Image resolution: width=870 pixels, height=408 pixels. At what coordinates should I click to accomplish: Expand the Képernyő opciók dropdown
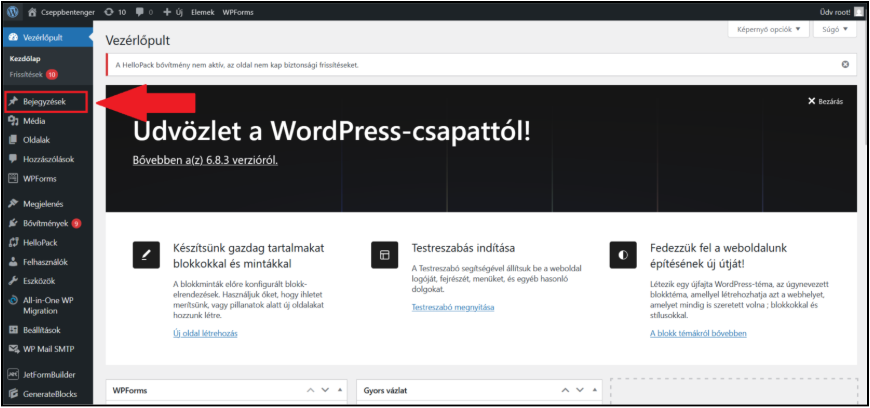(769, 29)
